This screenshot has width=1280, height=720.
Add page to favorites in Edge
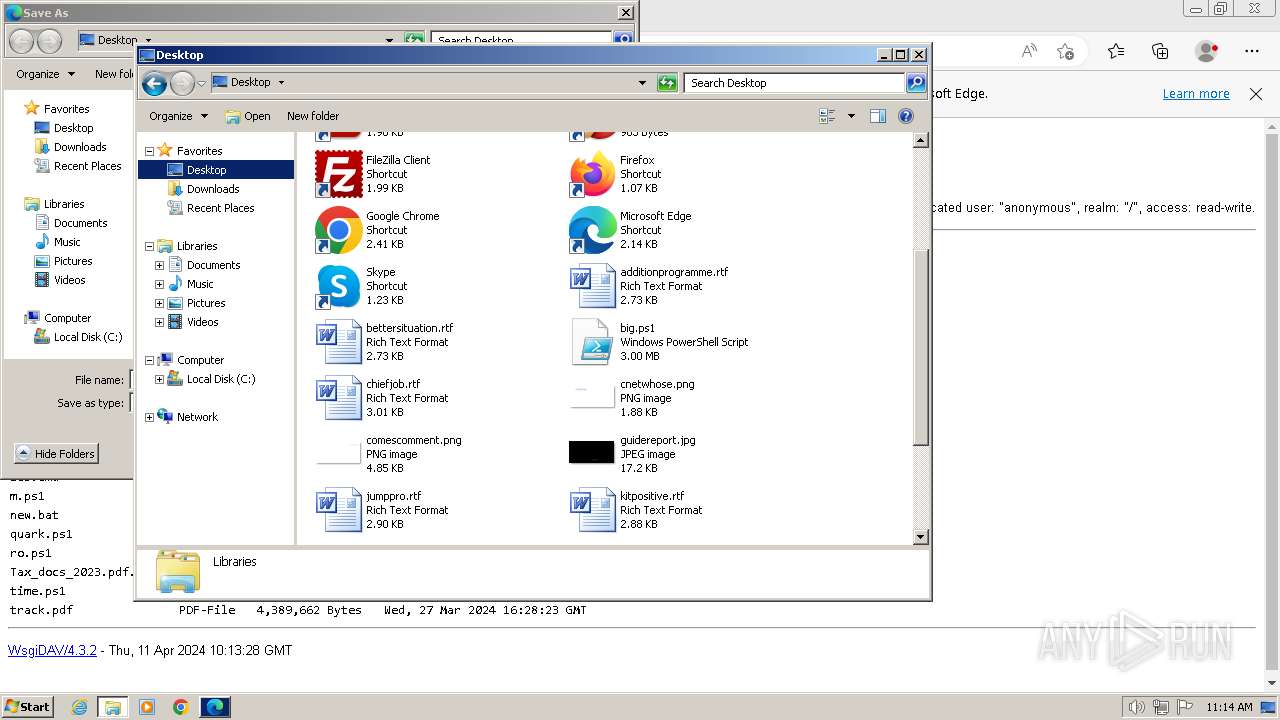(1066, 51)
